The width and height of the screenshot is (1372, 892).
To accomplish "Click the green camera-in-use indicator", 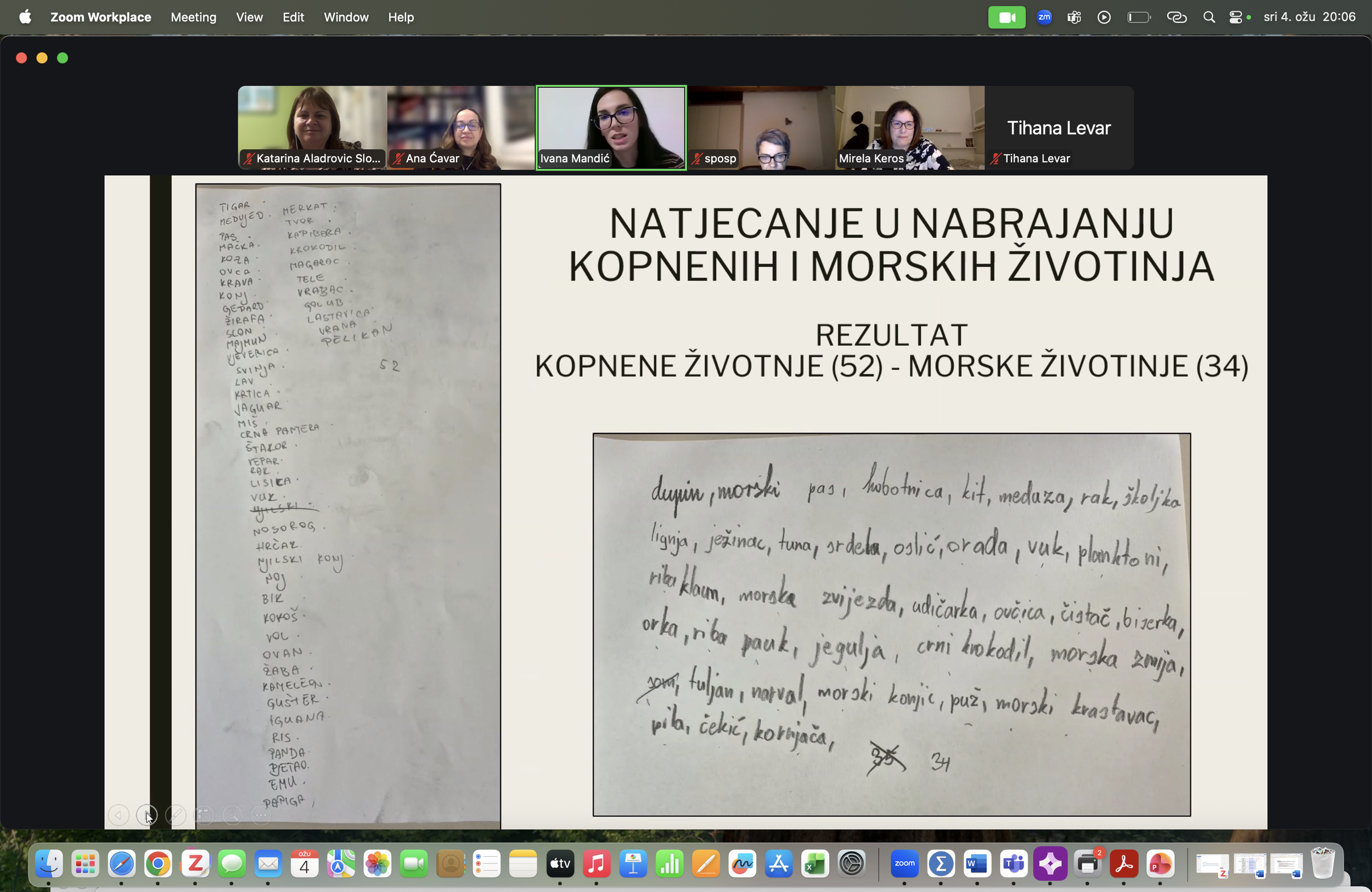I will 1007,18.
